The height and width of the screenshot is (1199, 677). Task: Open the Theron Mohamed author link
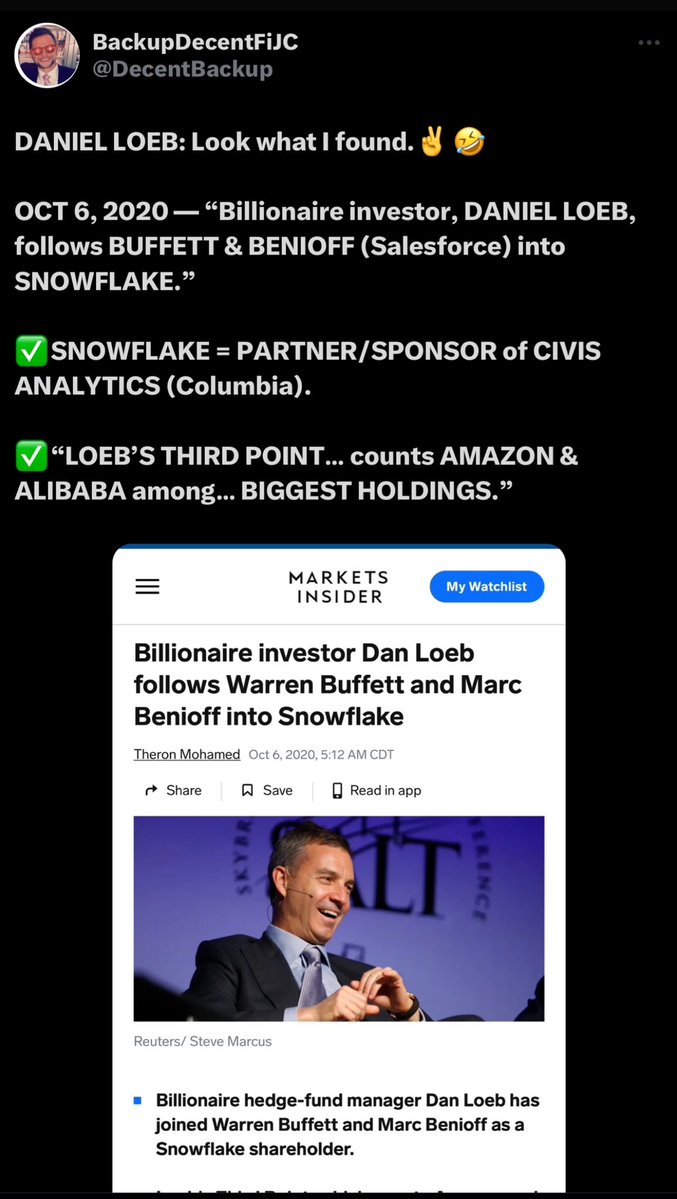click(x=187, y=754)
